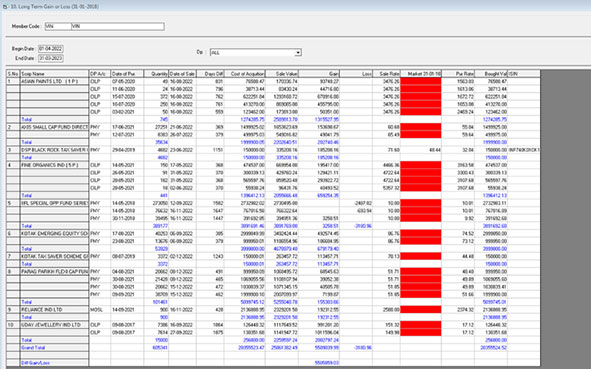Click the DP A/c column header

click(x=100, y=74)
